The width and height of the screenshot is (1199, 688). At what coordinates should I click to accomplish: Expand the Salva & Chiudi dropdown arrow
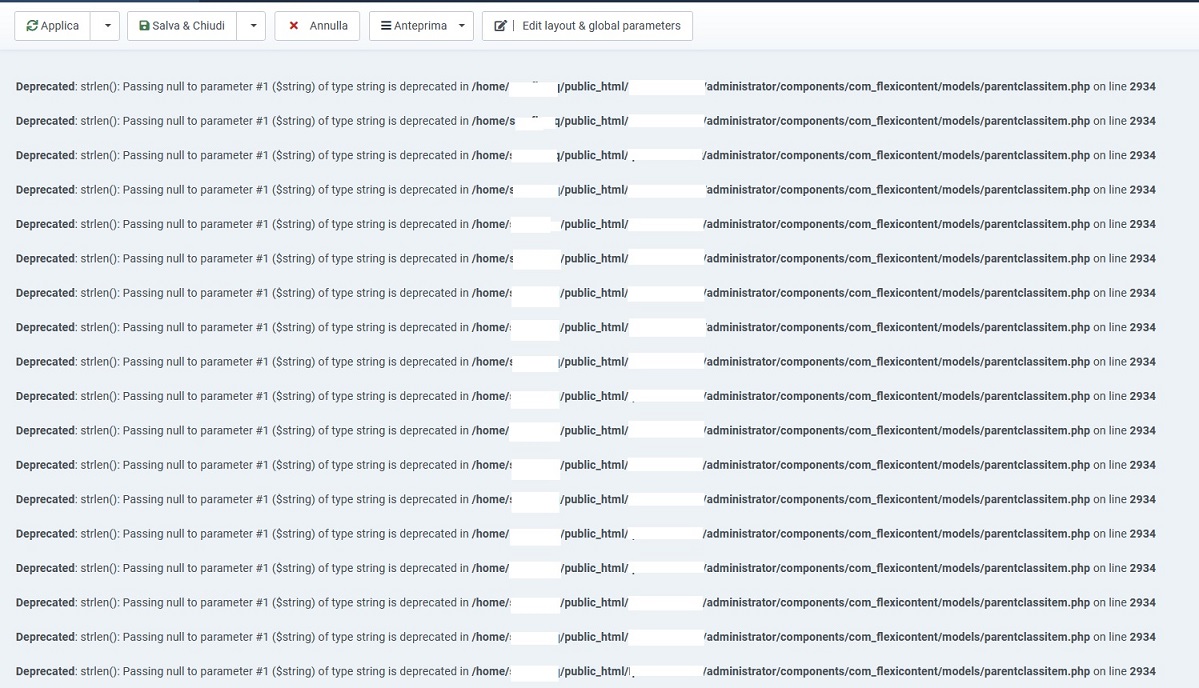252,26
